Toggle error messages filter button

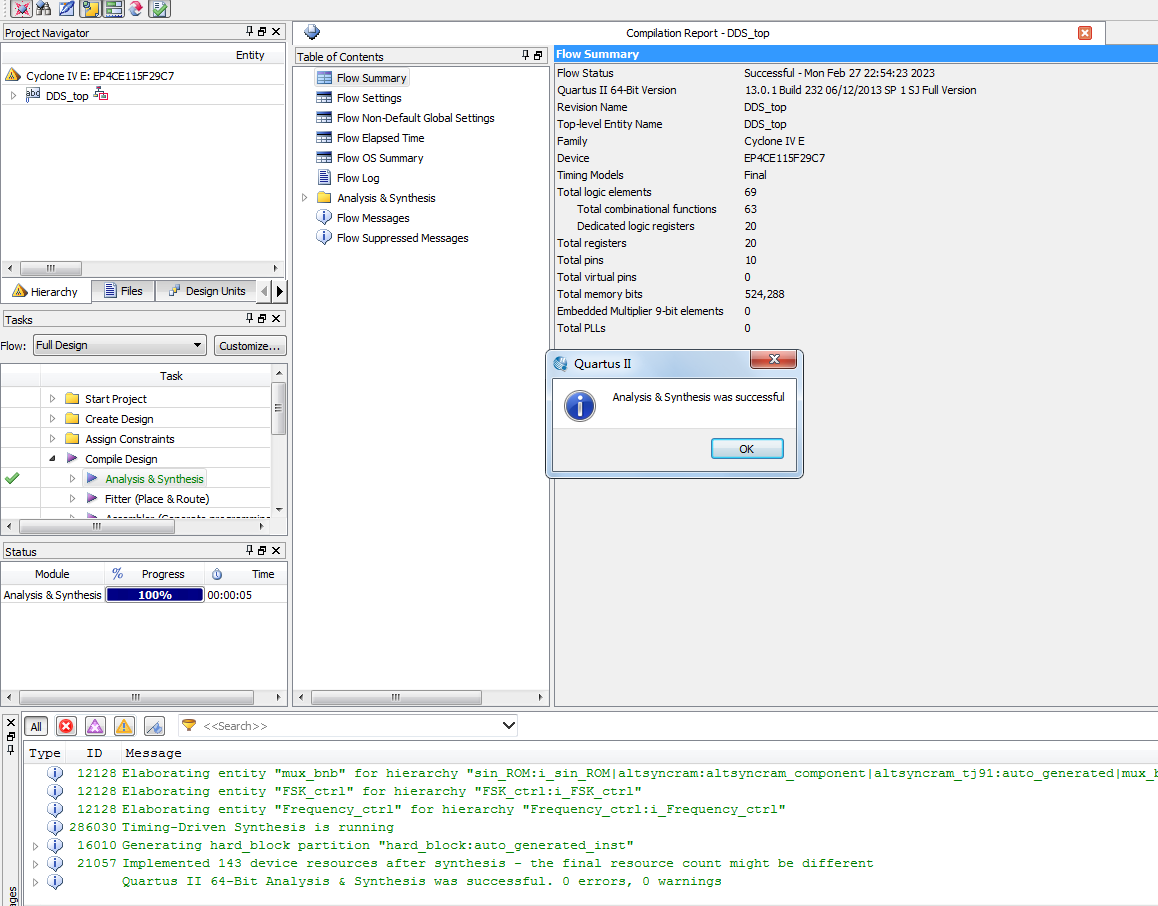click(66, 727)
